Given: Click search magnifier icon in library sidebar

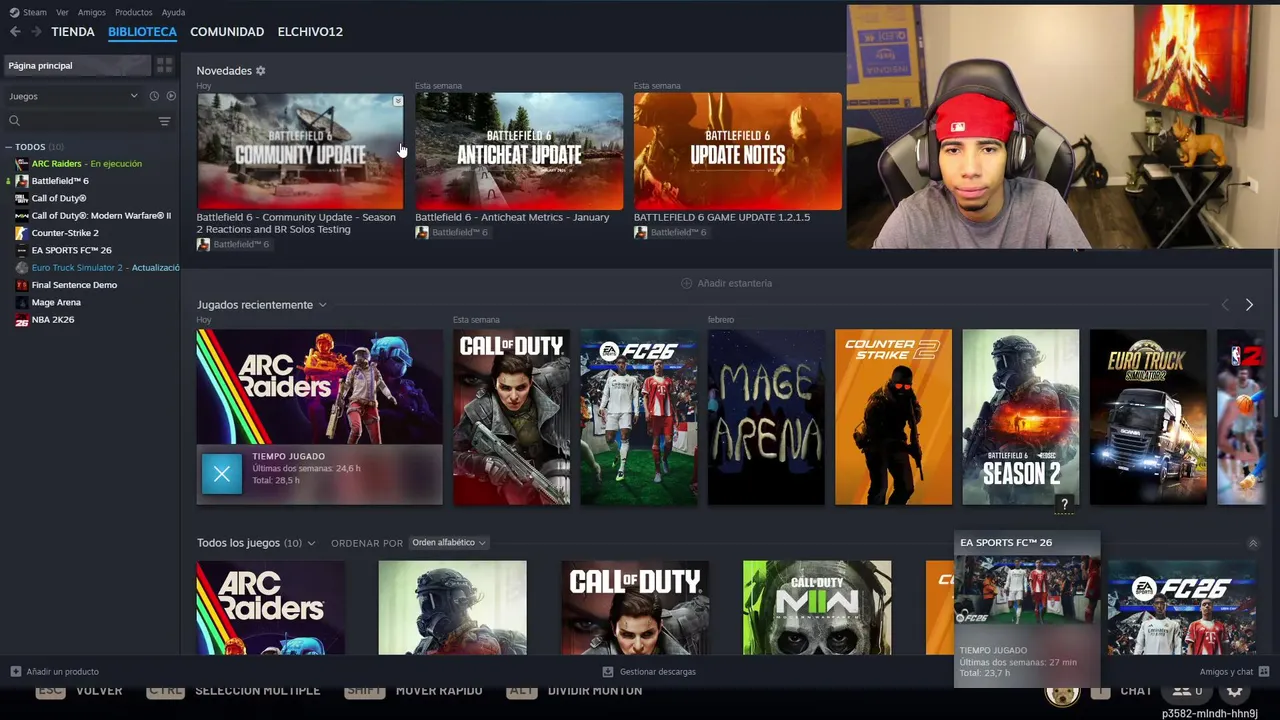Looking at the screenshot, I should [14, 121].
